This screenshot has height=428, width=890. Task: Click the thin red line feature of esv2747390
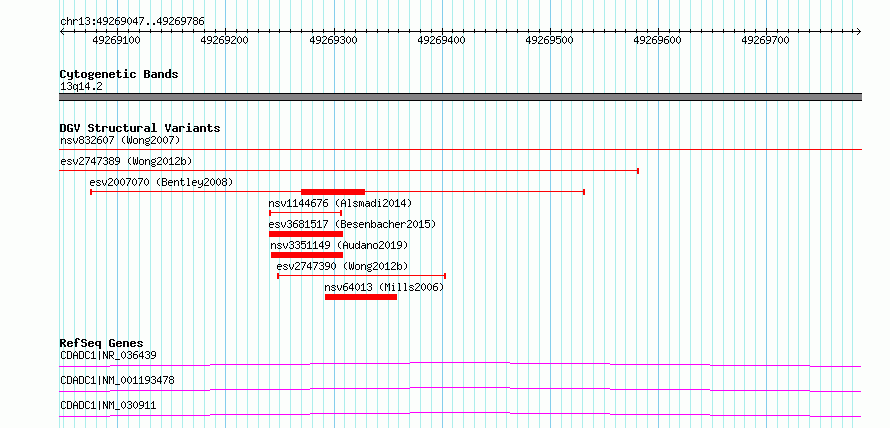pyautogui.click(x=362, y=276)
